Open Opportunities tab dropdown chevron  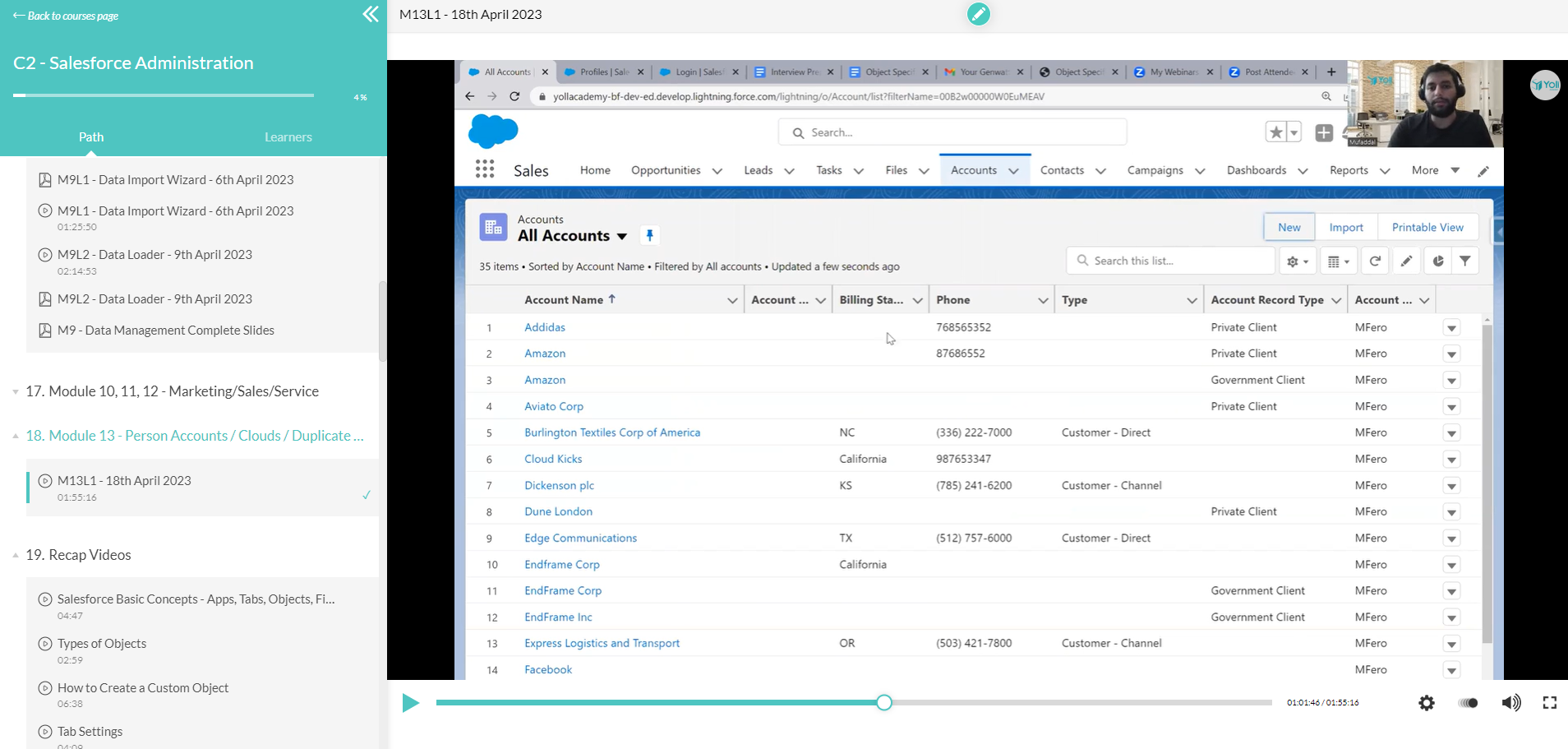tap(717, 171)
